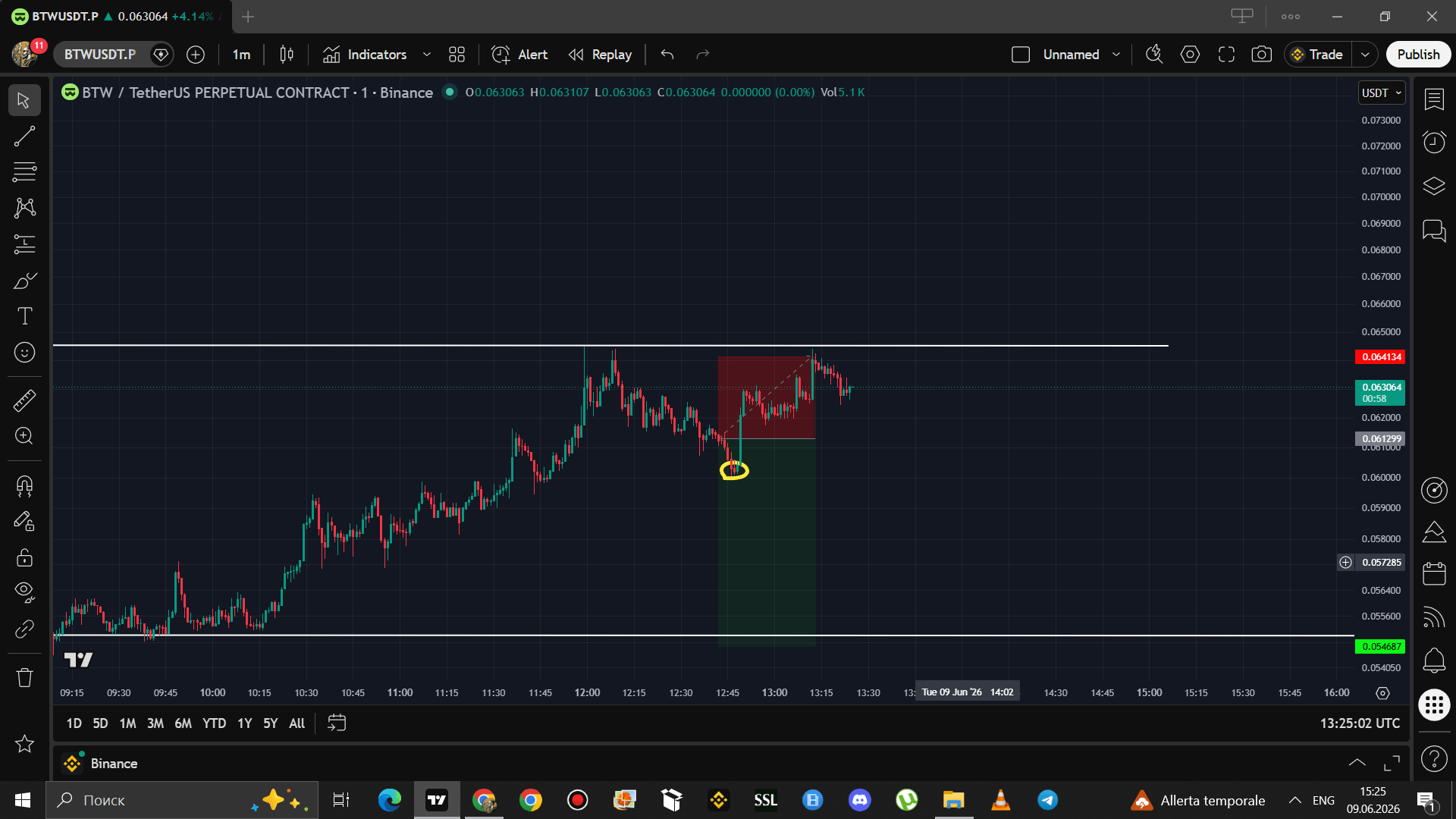Viewport: 1456px width, 819px height.
Task: Expand the Trade dropdown arrow
Action: (x=1365, y=55)
